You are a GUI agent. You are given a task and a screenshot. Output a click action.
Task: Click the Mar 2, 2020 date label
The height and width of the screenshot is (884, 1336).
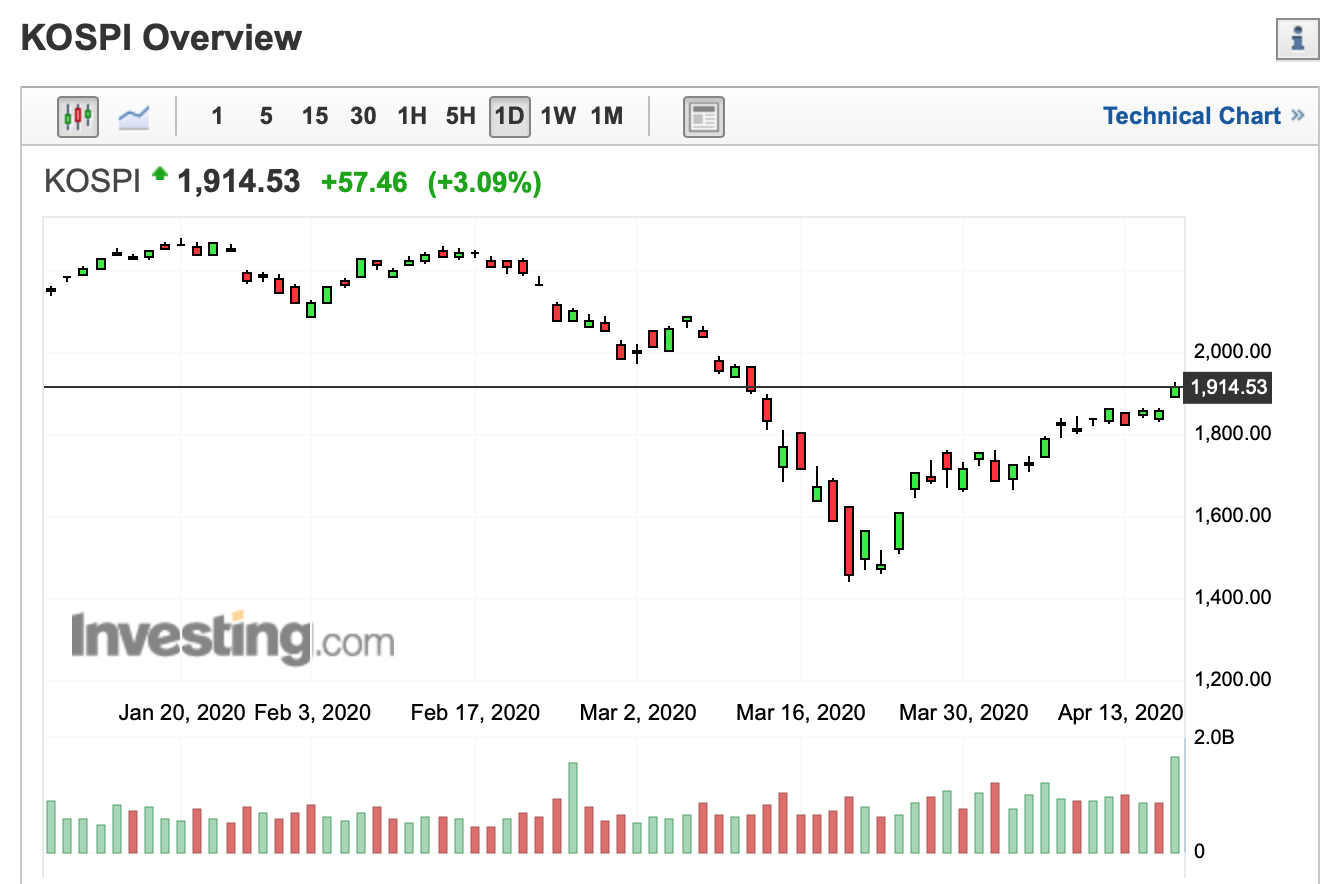coord(638,713)
